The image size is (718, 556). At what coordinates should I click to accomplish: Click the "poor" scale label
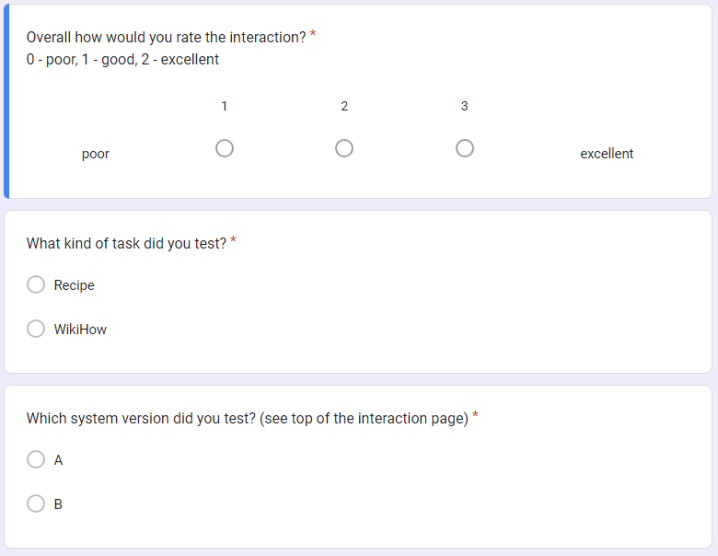[x=96, y=154]
